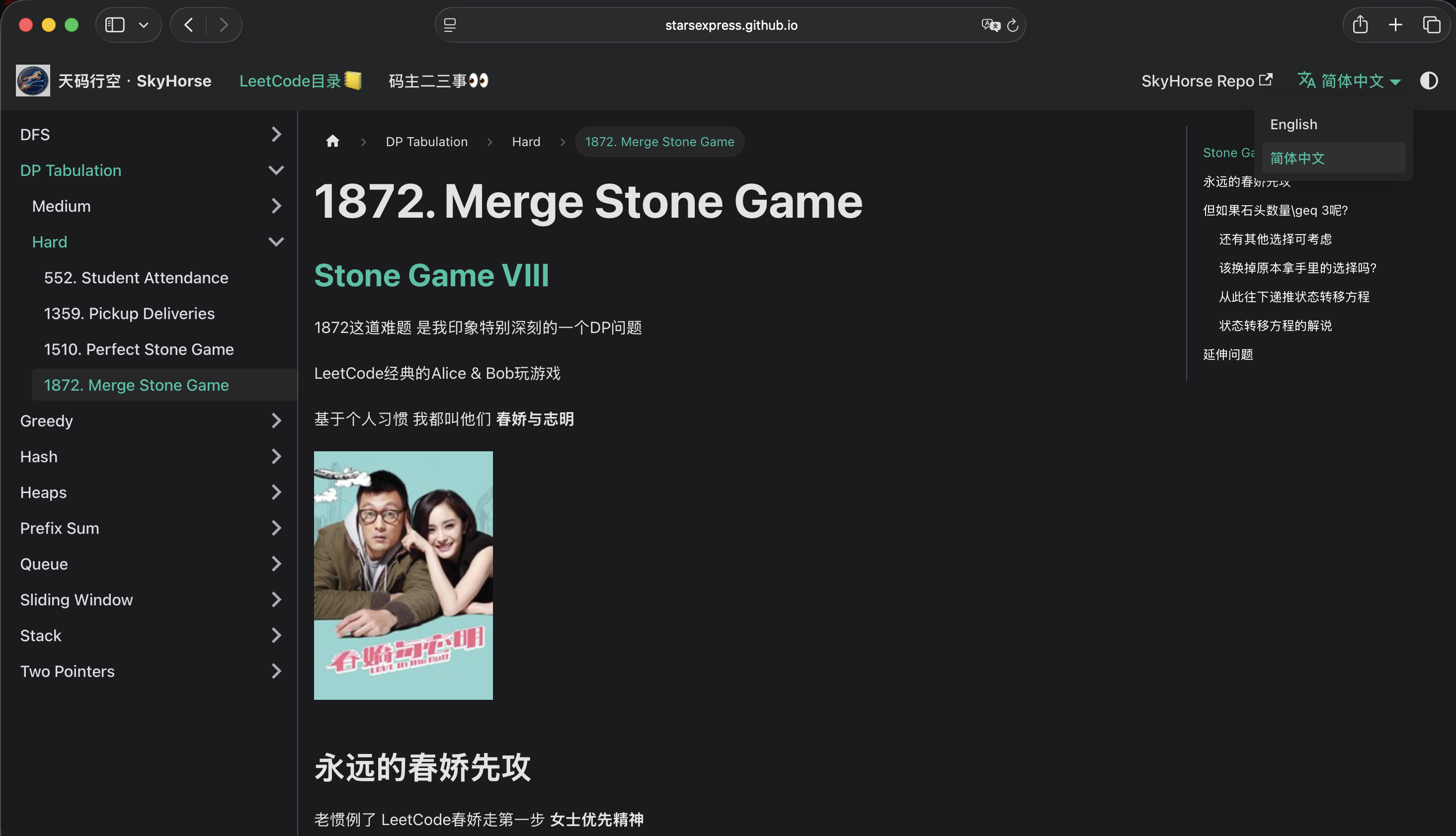Show tab overview icon
The width and height of the screenshot is (1456, 836).
point(1432,25)
